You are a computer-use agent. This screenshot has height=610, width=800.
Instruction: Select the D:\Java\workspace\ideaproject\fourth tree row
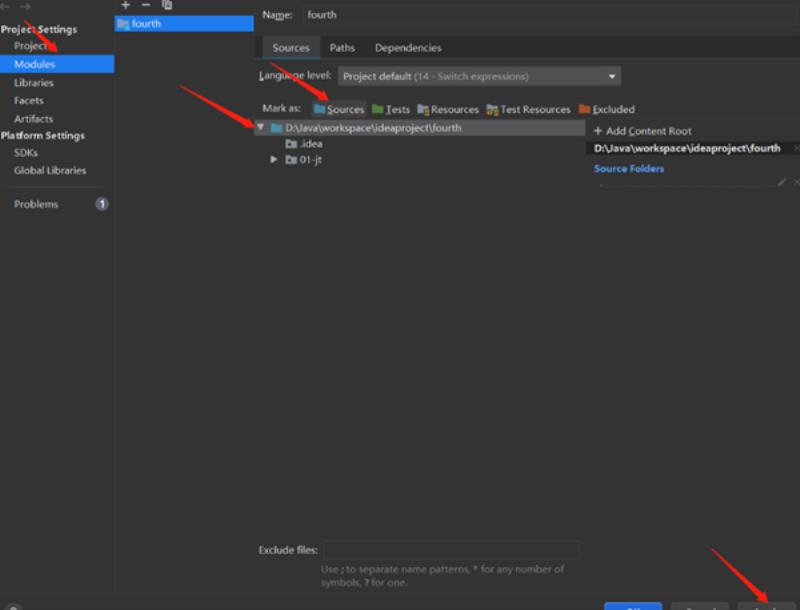(x=420, y=128)
